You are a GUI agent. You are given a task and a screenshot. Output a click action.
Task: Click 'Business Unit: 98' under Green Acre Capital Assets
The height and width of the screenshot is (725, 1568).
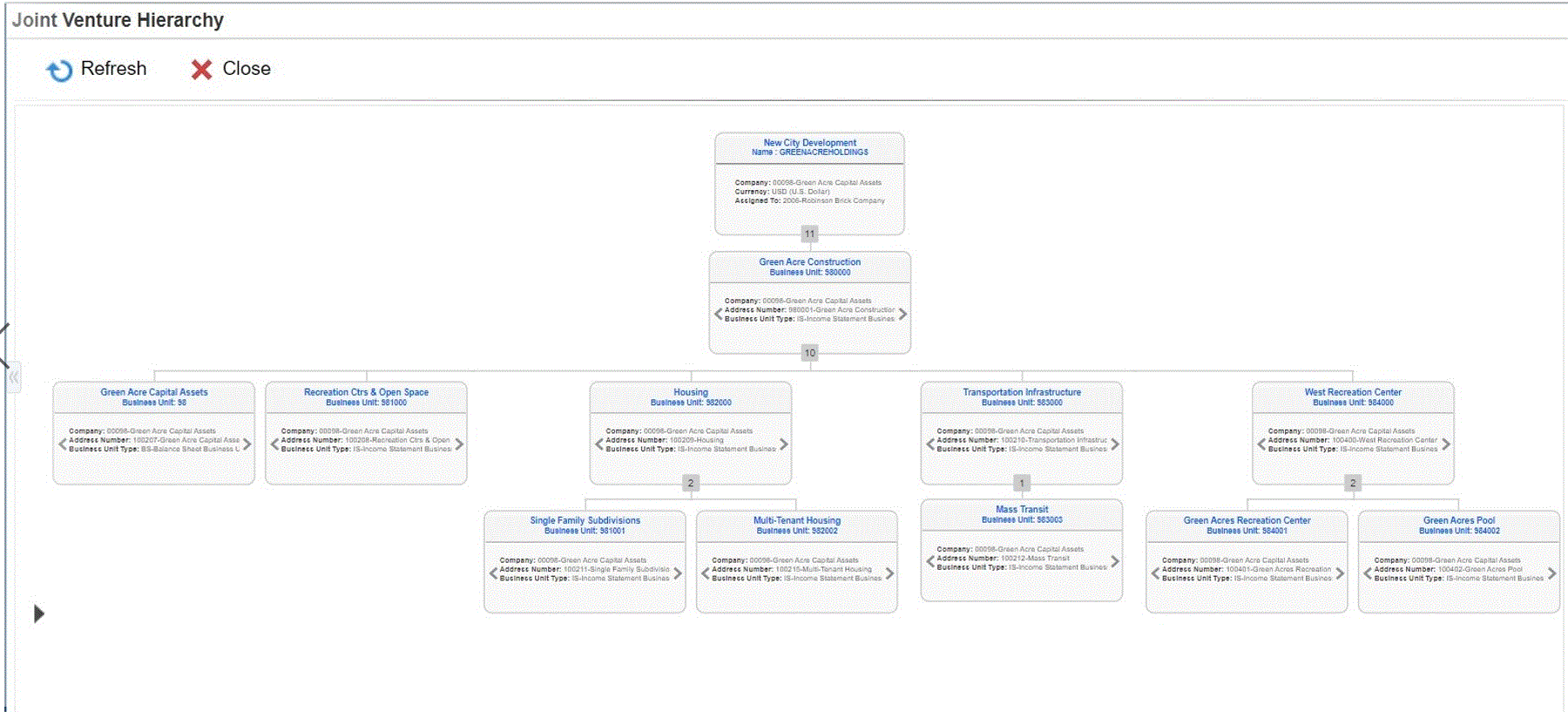(154, 403)
